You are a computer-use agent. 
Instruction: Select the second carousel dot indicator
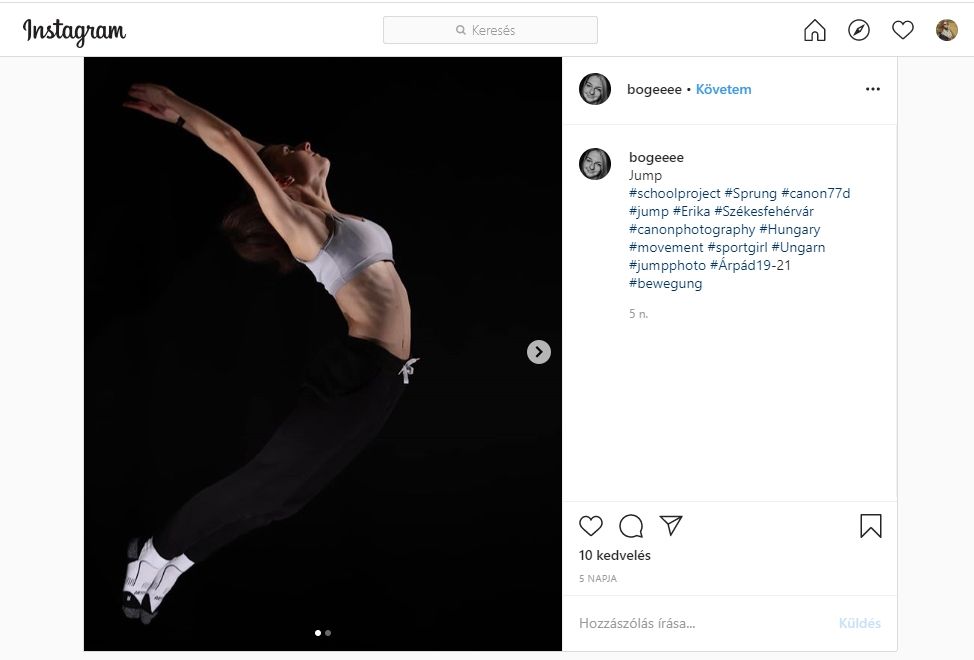tap(328, 633)
